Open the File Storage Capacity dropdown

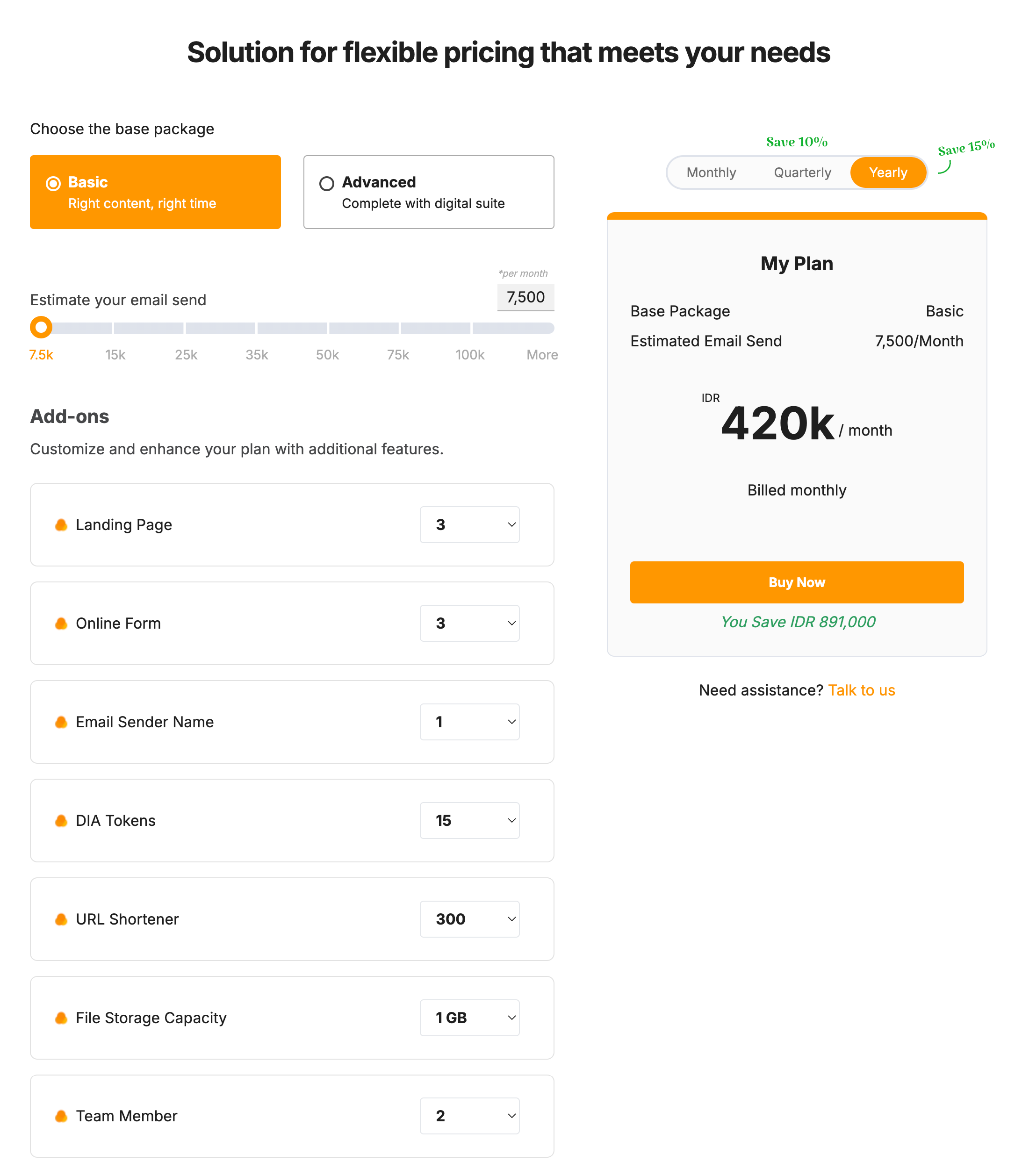click(469, 1018)
